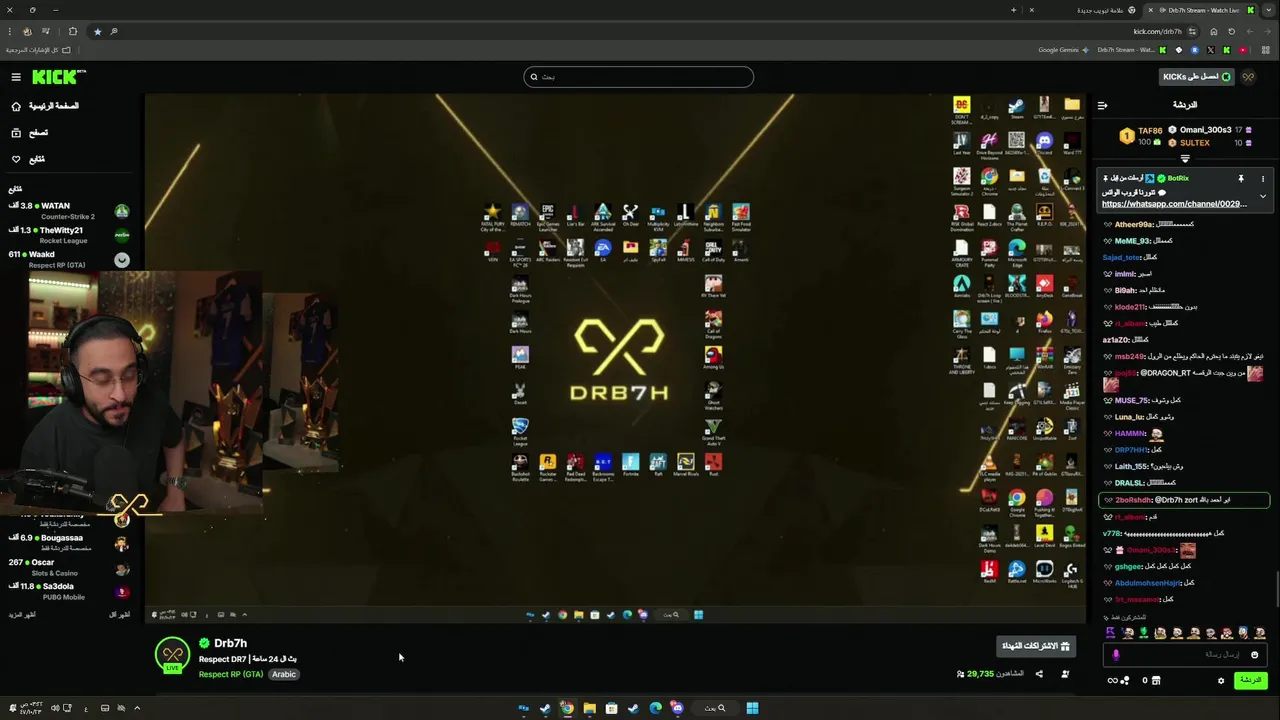Open Chrome tab search dropdown arrow
The height and width of the screenshot is (720, 1280).
click(1269, 10)
